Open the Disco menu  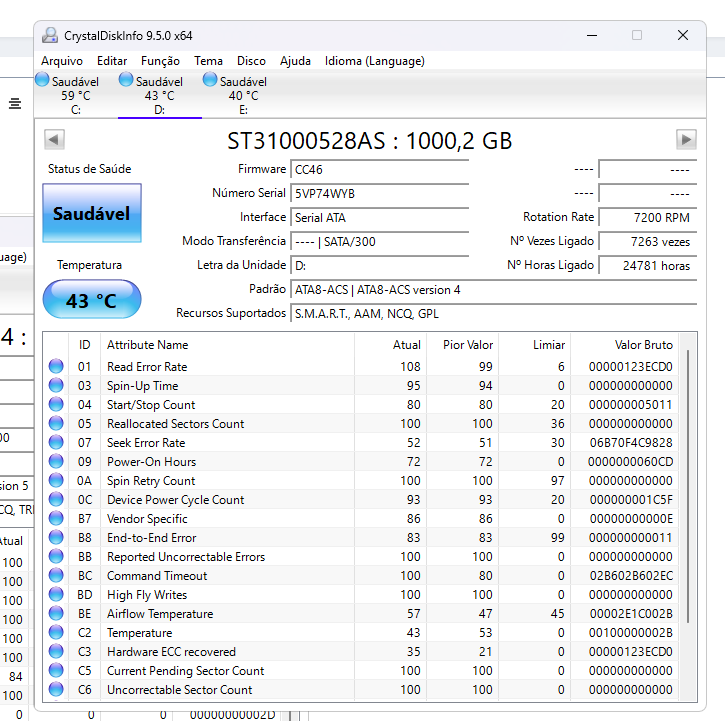coord(252,61)
